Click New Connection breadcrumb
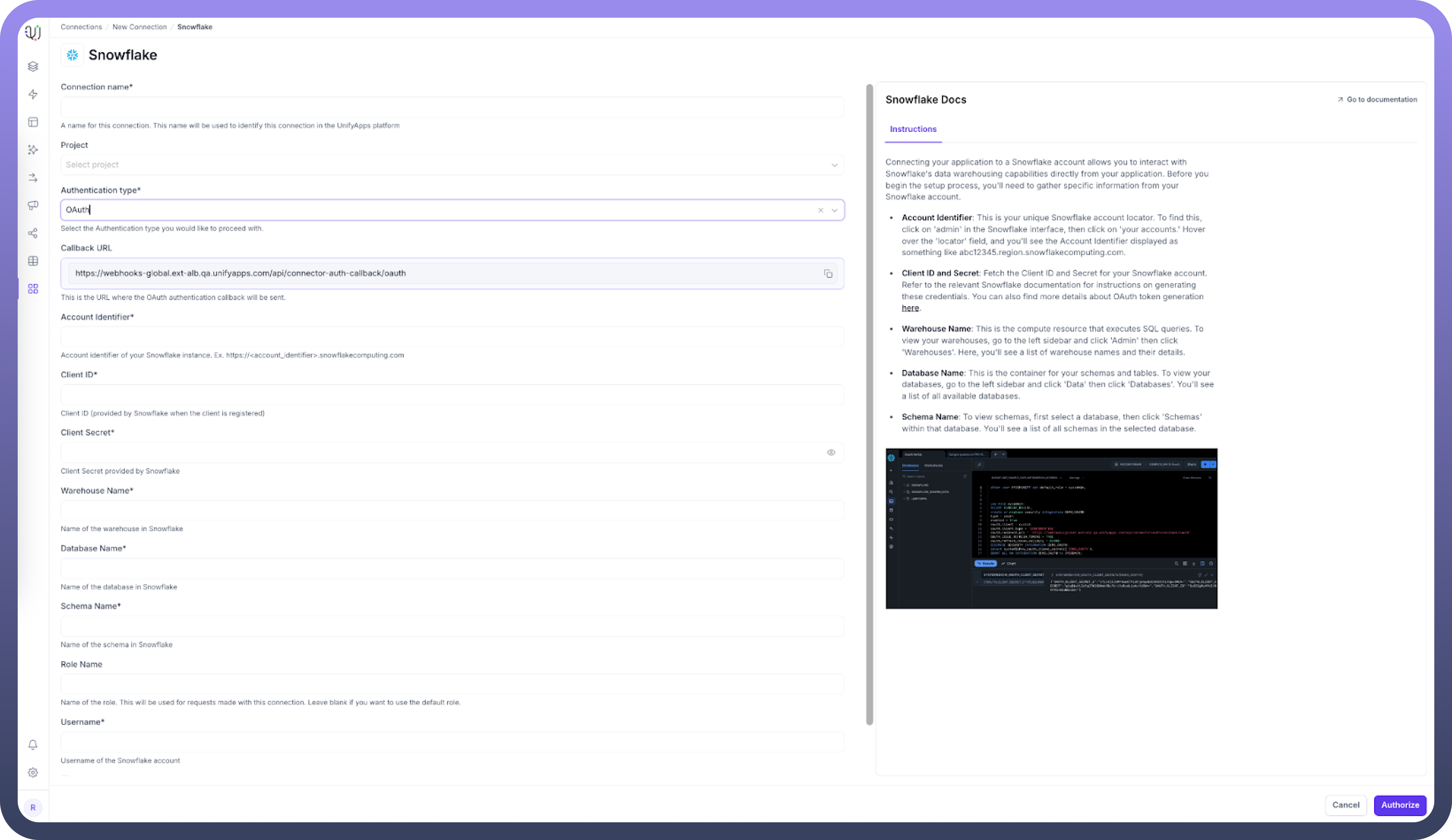 click(139, 27)
